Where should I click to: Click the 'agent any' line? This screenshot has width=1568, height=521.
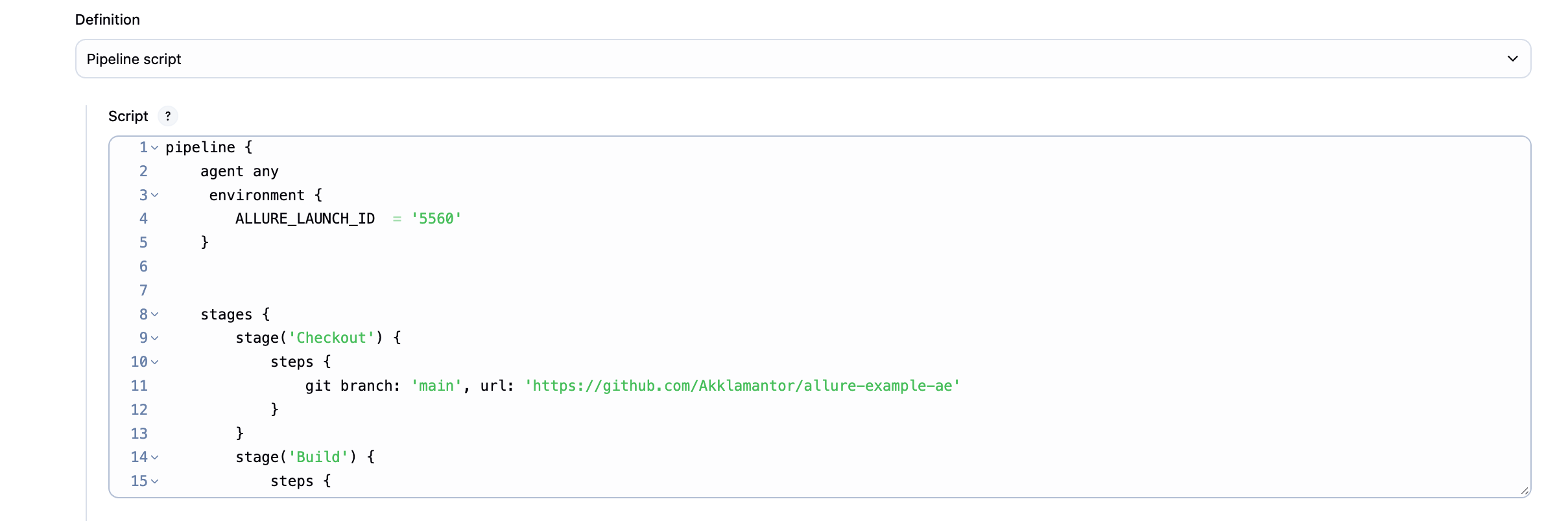[239, 172]
